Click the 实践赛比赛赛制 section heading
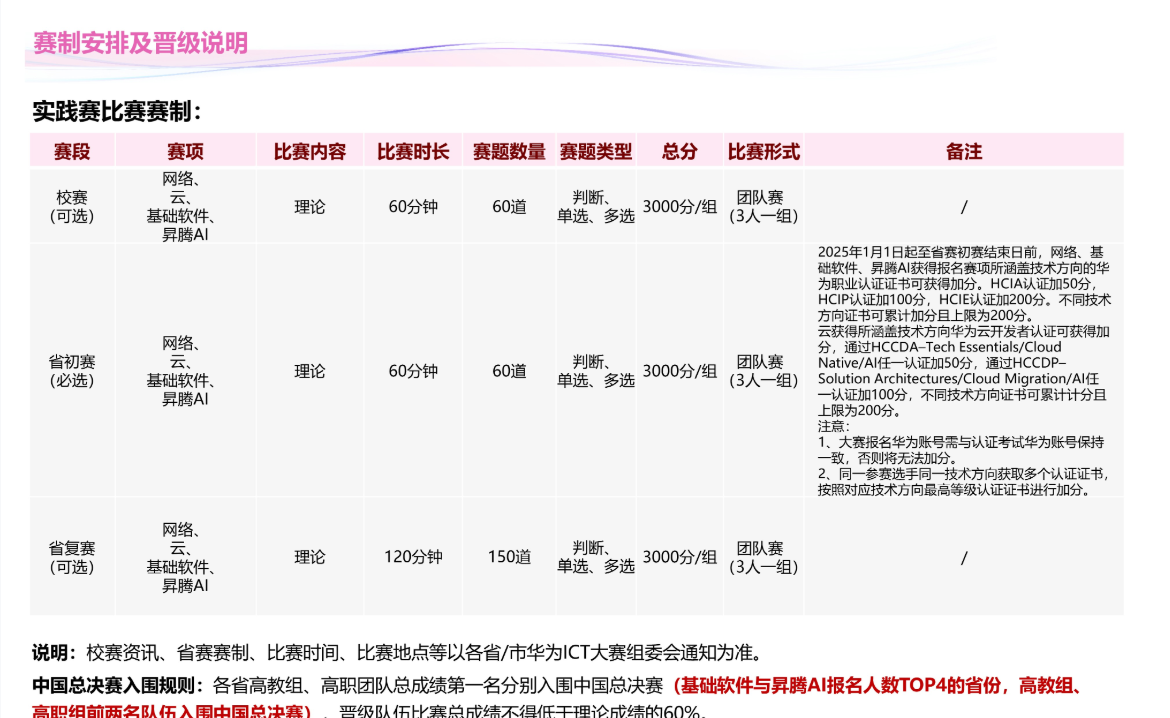 117,111
